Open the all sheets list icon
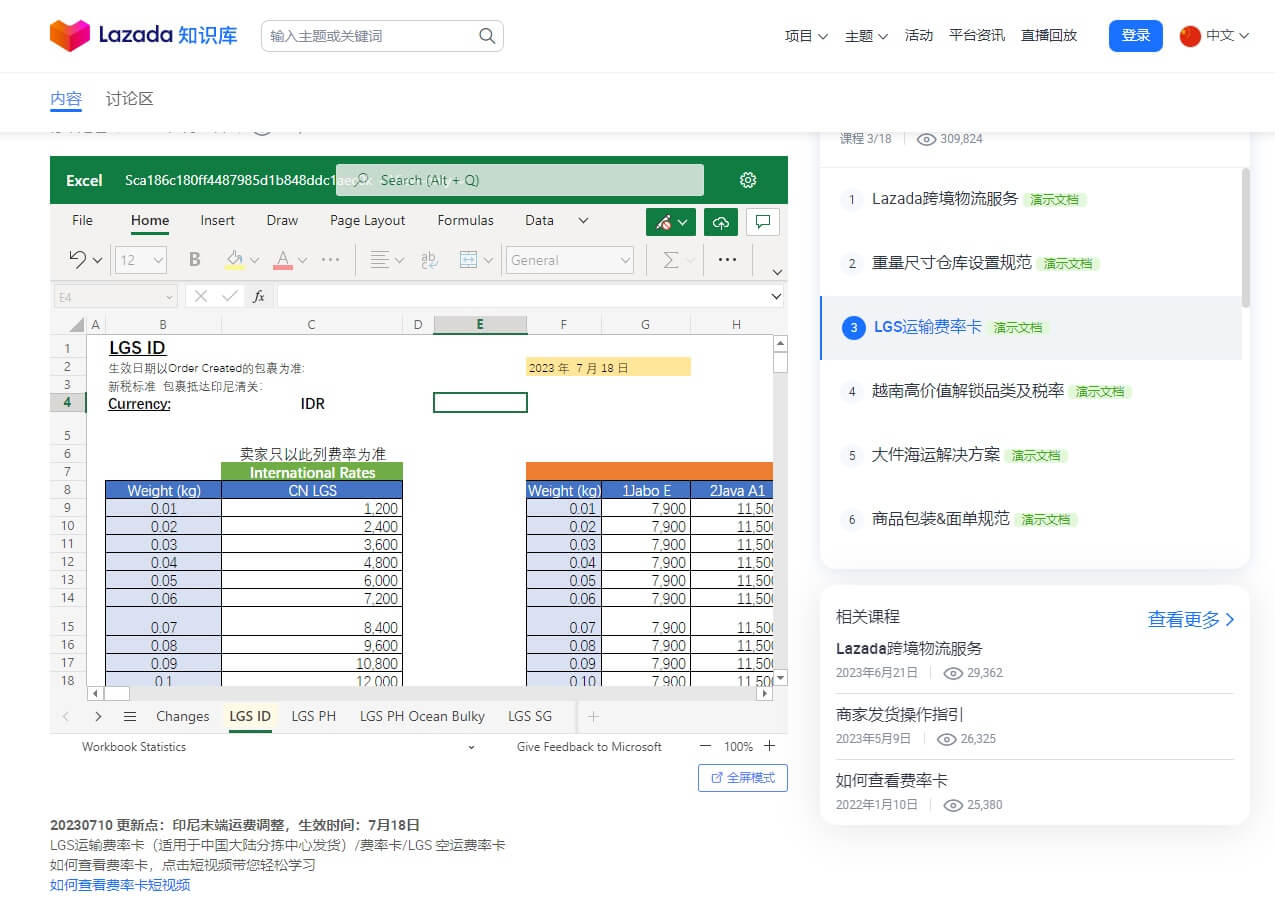 tap(130, 716)
